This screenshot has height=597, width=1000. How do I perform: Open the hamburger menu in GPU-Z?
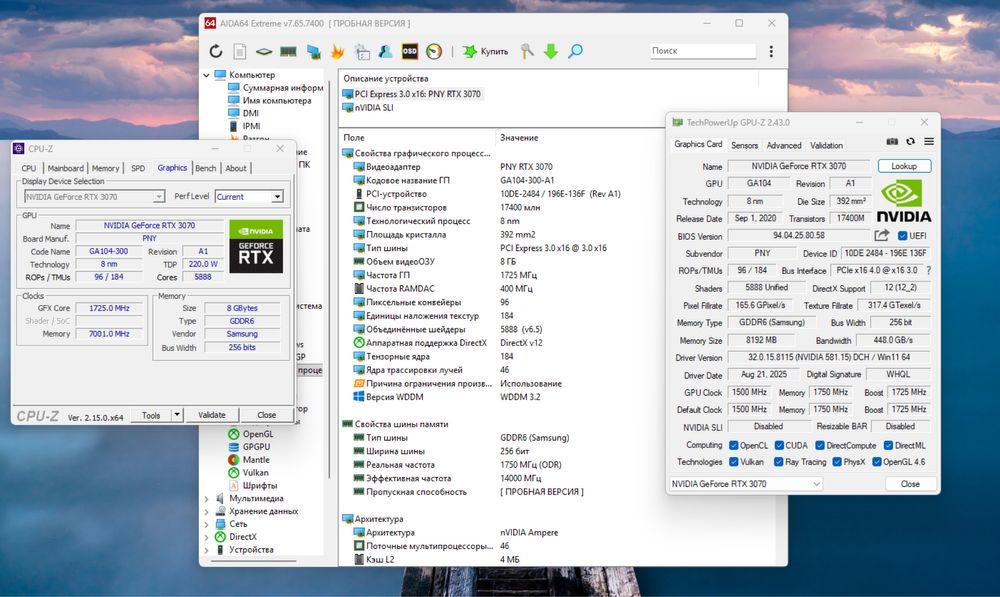(929, 142)
